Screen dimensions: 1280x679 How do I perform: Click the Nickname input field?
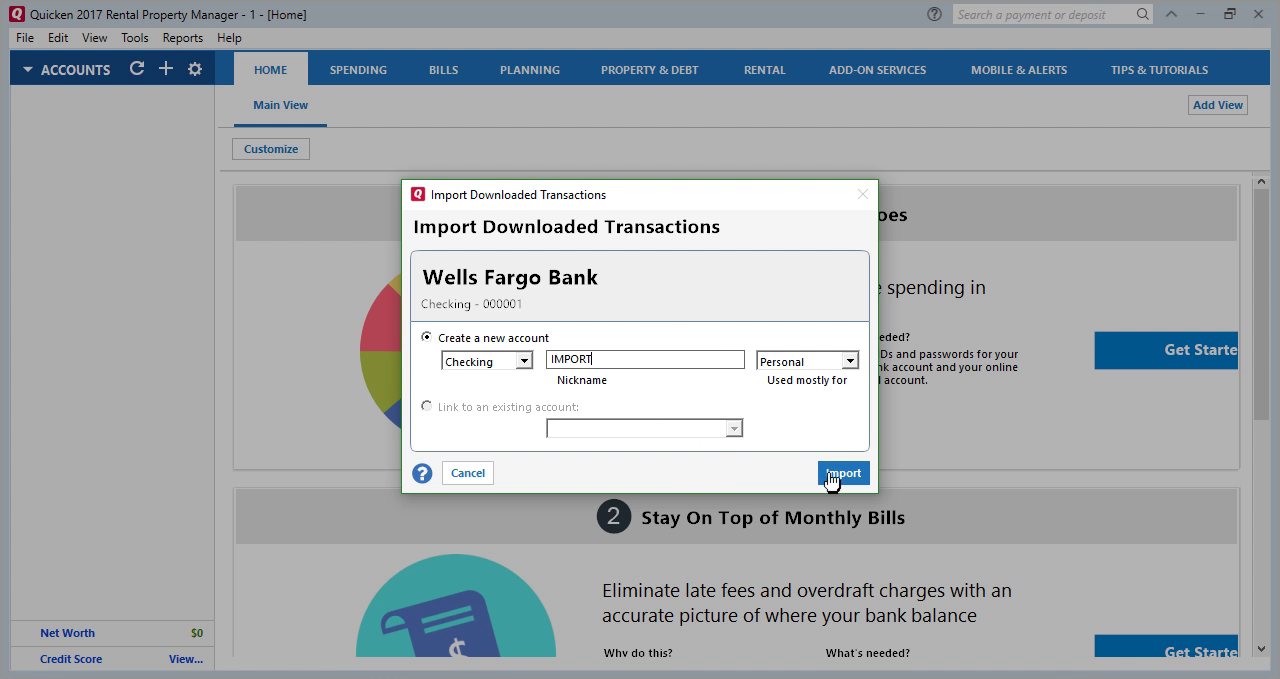coord(645,359)
